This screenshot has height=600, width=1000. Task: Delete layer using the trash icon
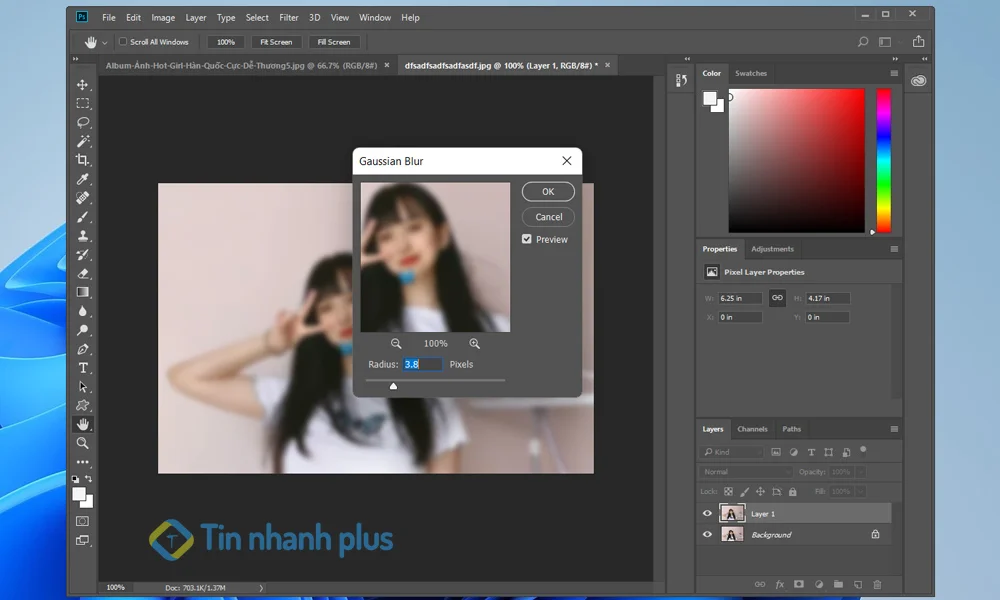(x=877, y=584)
